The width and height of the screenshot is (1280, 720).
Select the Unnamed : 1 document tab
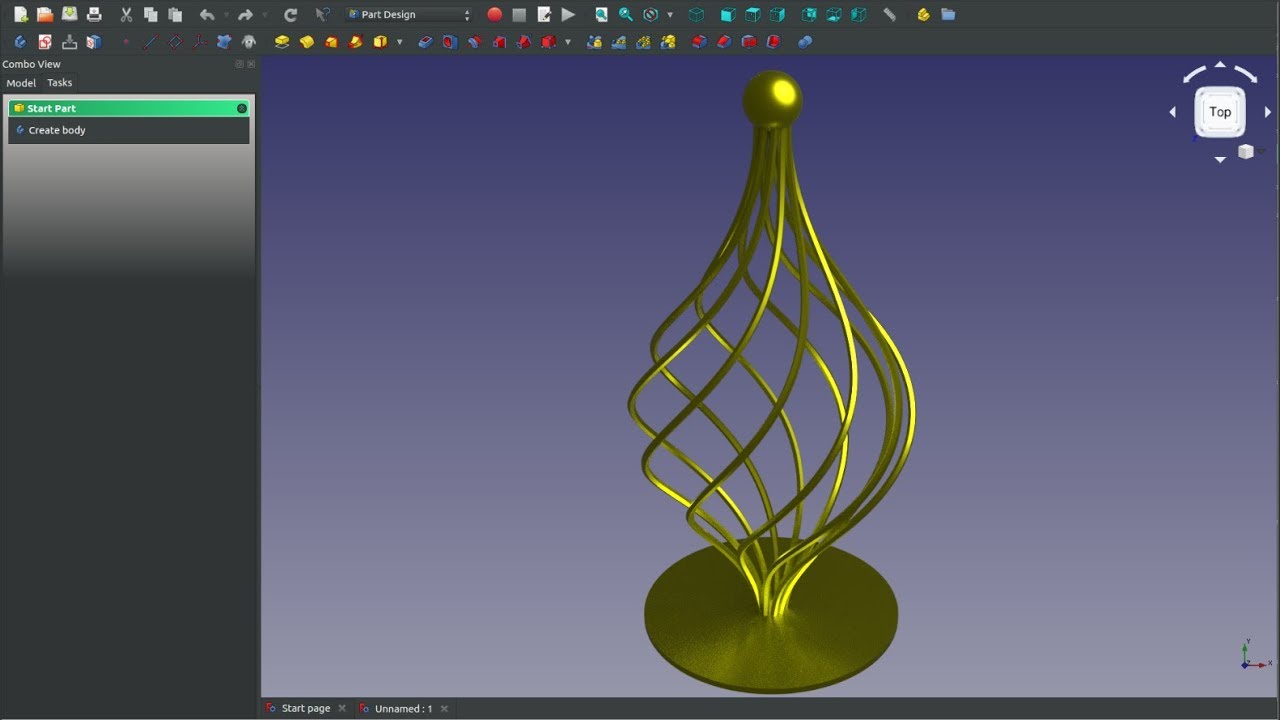click(403, 708)
